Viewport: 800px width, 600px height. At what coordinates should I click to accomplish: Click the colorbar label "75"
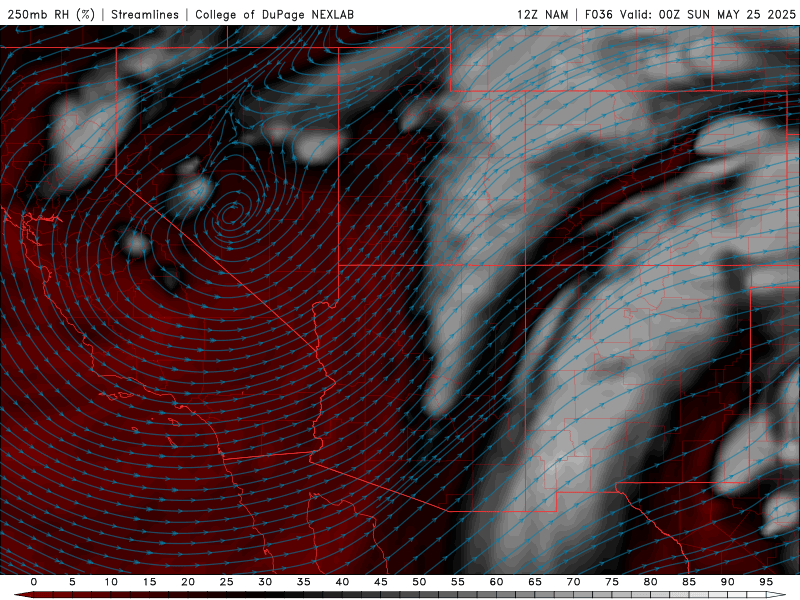612,582
